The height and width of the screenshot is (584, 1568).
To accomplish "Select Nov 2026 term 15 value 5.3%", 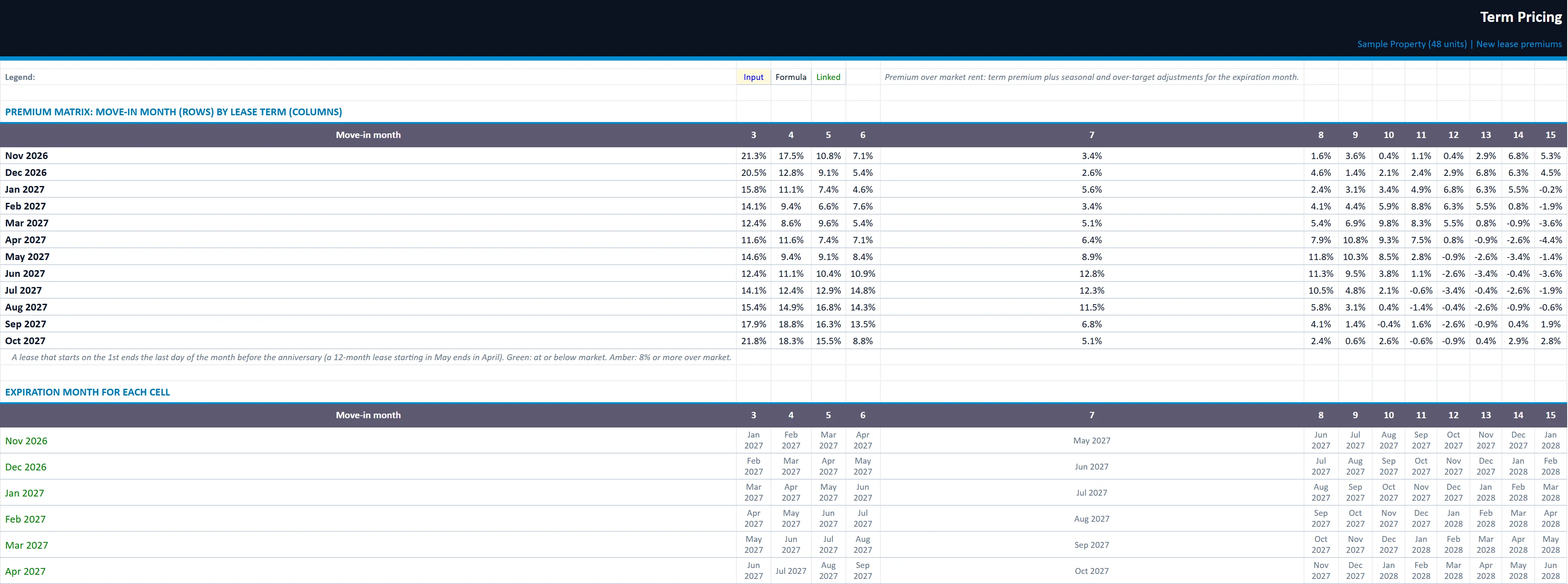I will (1550, 156).
